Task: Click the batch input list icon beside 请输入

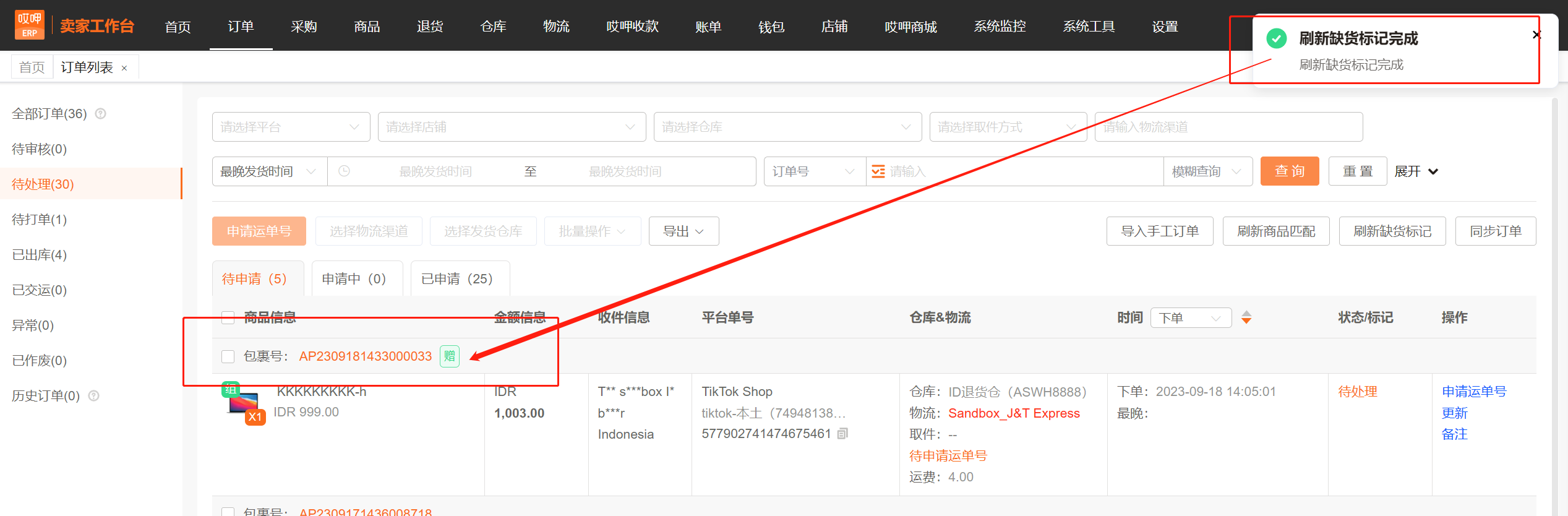Action: coord(878,171)
